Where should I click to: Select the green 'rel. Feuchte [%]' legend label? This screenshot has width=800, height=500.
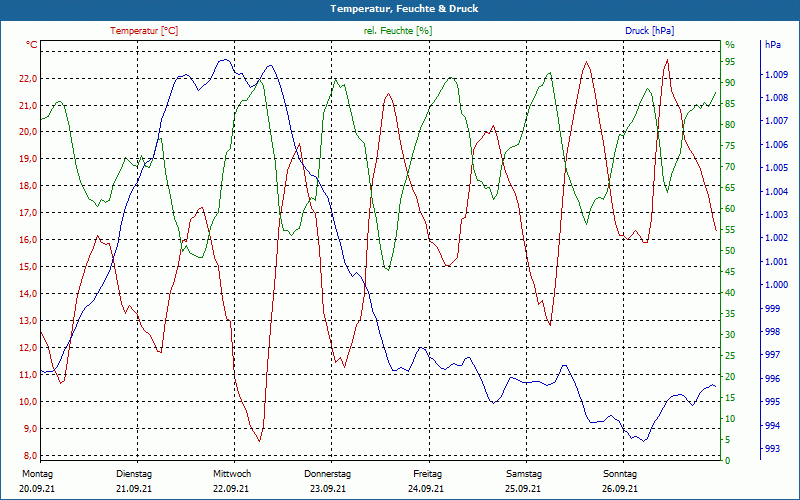point(398,31)
